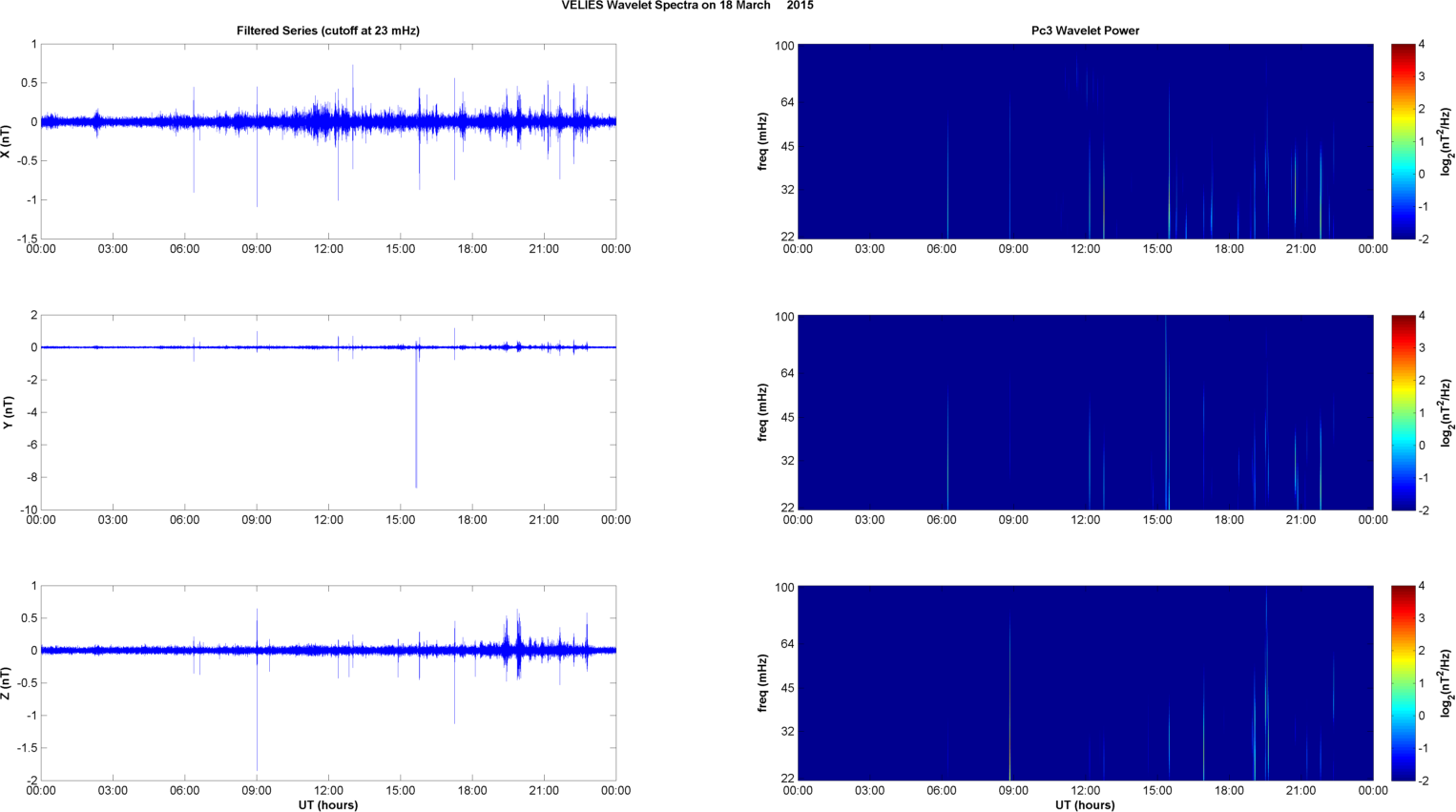Click the middle spectrogram's freq (mHz) label
Viewport: 1456px width, 812px height.
762,412
